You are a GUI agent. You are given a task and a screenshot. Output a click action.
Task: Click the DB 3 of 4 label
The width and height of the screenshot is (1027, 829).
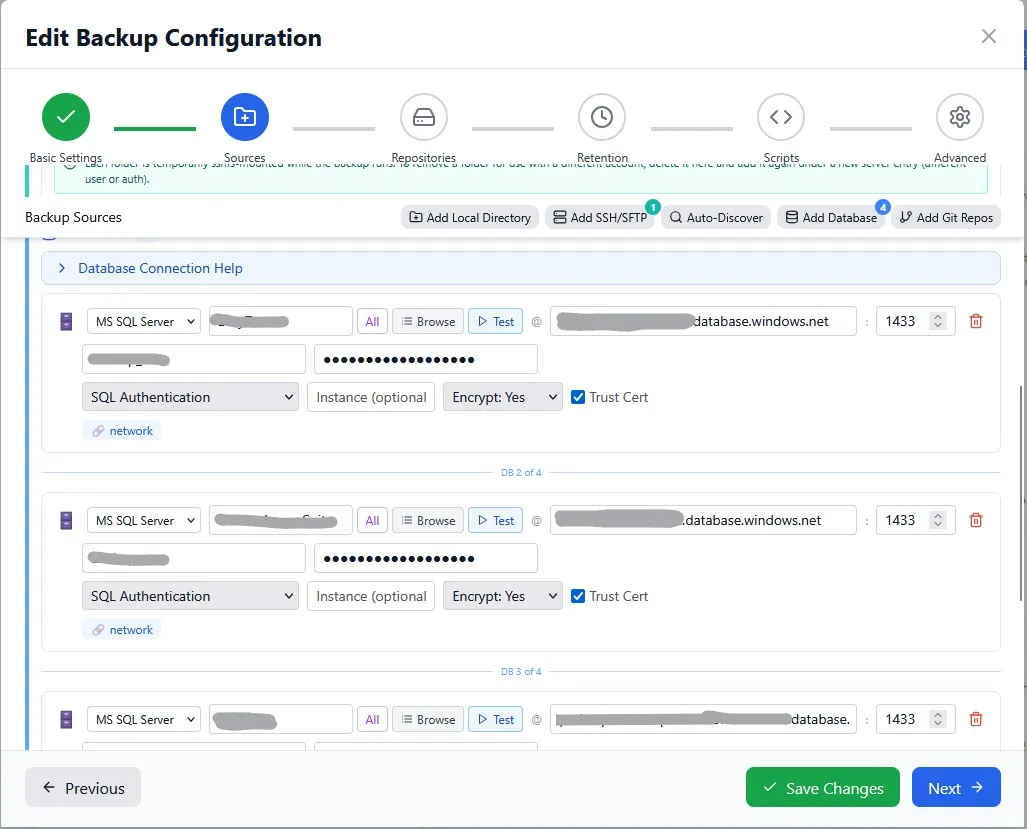pyautogui.click(x=521, y=672)
